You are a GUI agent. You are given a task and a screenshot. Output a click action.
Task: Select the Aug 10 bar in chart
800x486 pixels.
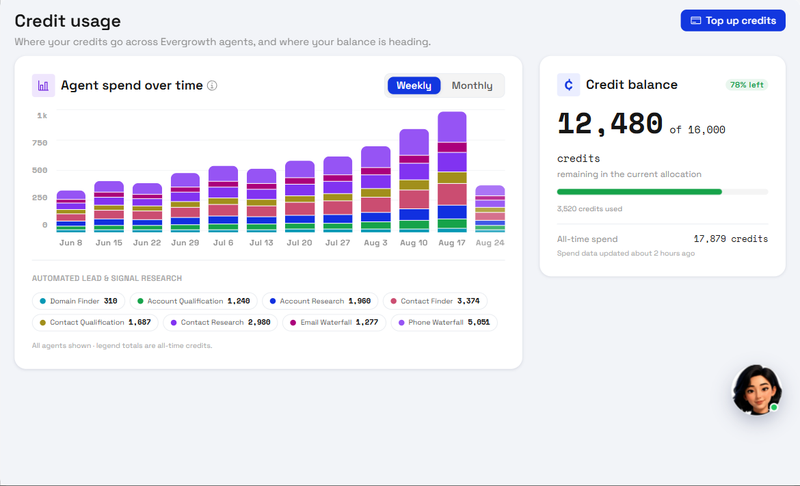(414, 181)
